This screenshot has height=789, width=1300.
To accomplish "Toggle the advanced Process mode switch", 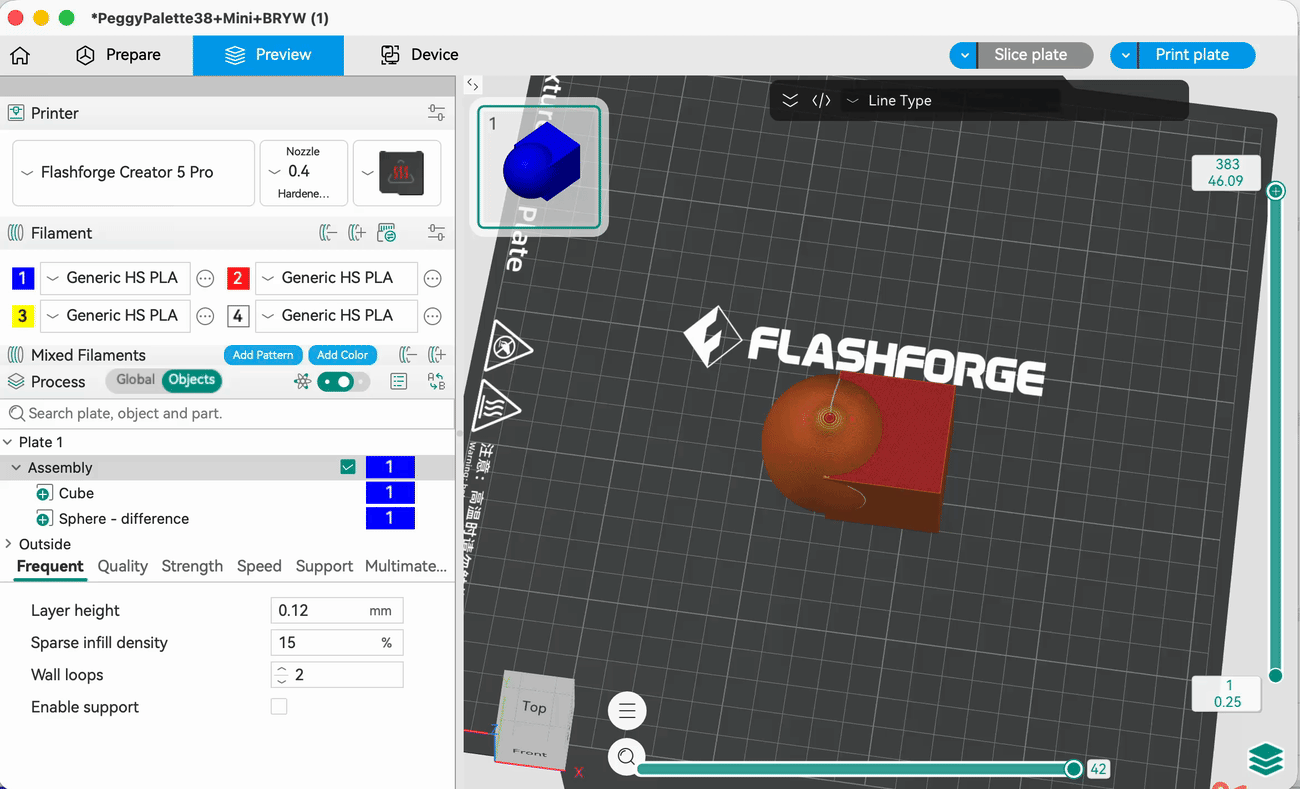I will [x=343, y=382].
